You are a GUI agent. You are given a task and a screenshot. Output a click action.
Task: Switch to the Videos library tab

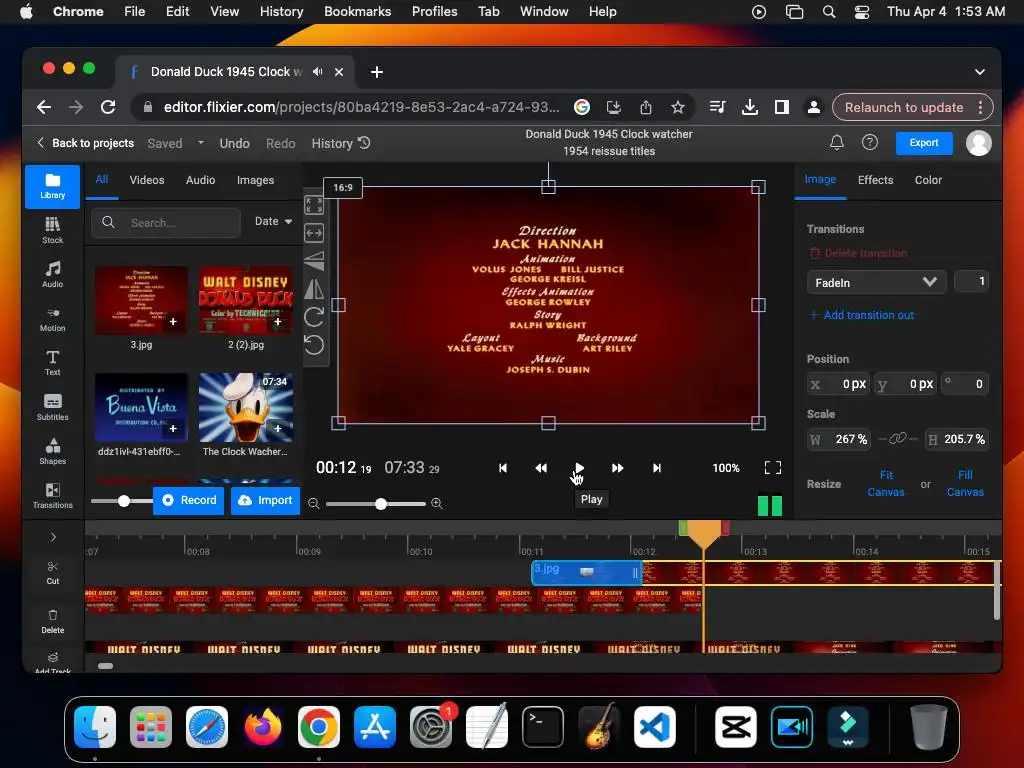(147, 180)
